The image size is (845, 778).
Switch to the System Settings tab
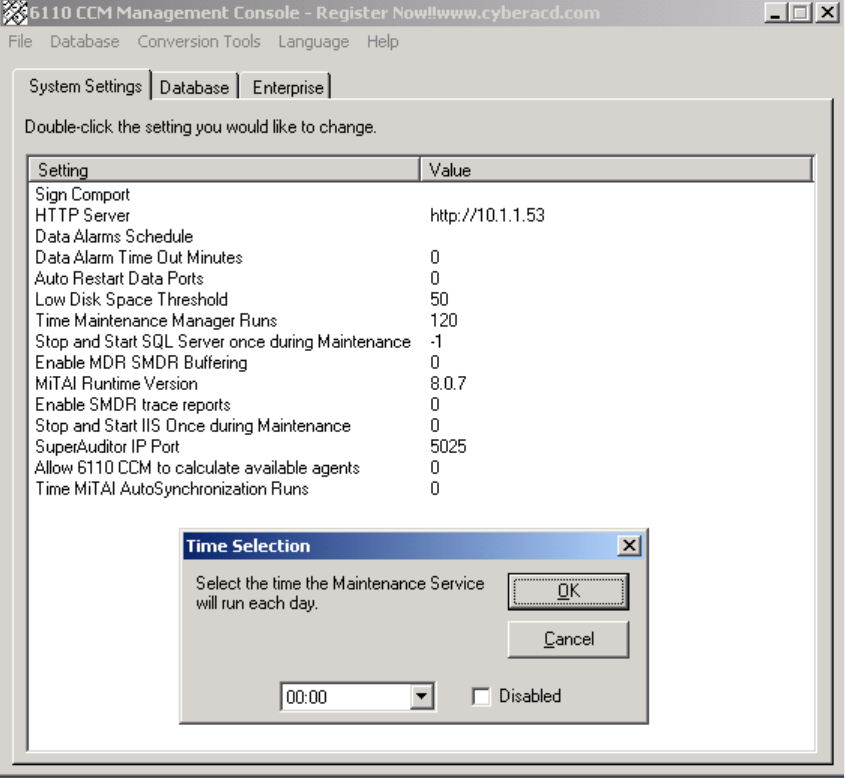[86, 86]
